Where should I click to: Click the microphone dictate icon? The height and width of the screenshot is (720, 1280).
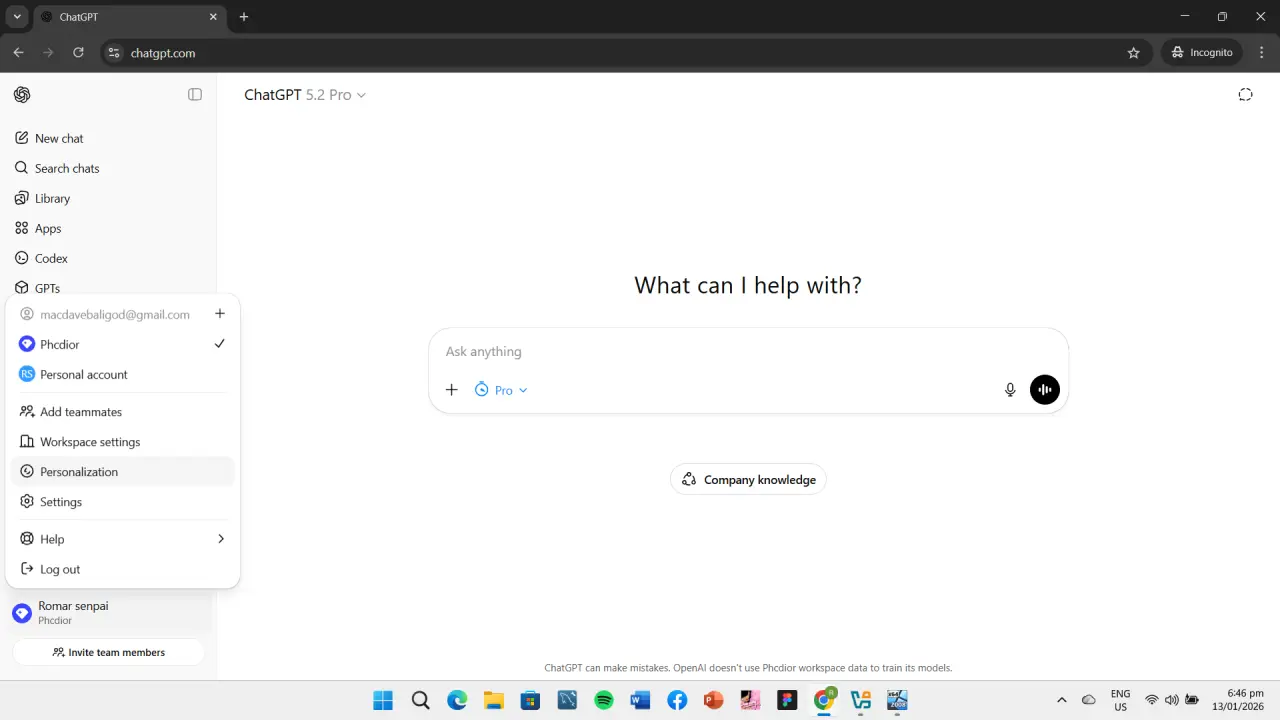click(x=1010, y=390)
